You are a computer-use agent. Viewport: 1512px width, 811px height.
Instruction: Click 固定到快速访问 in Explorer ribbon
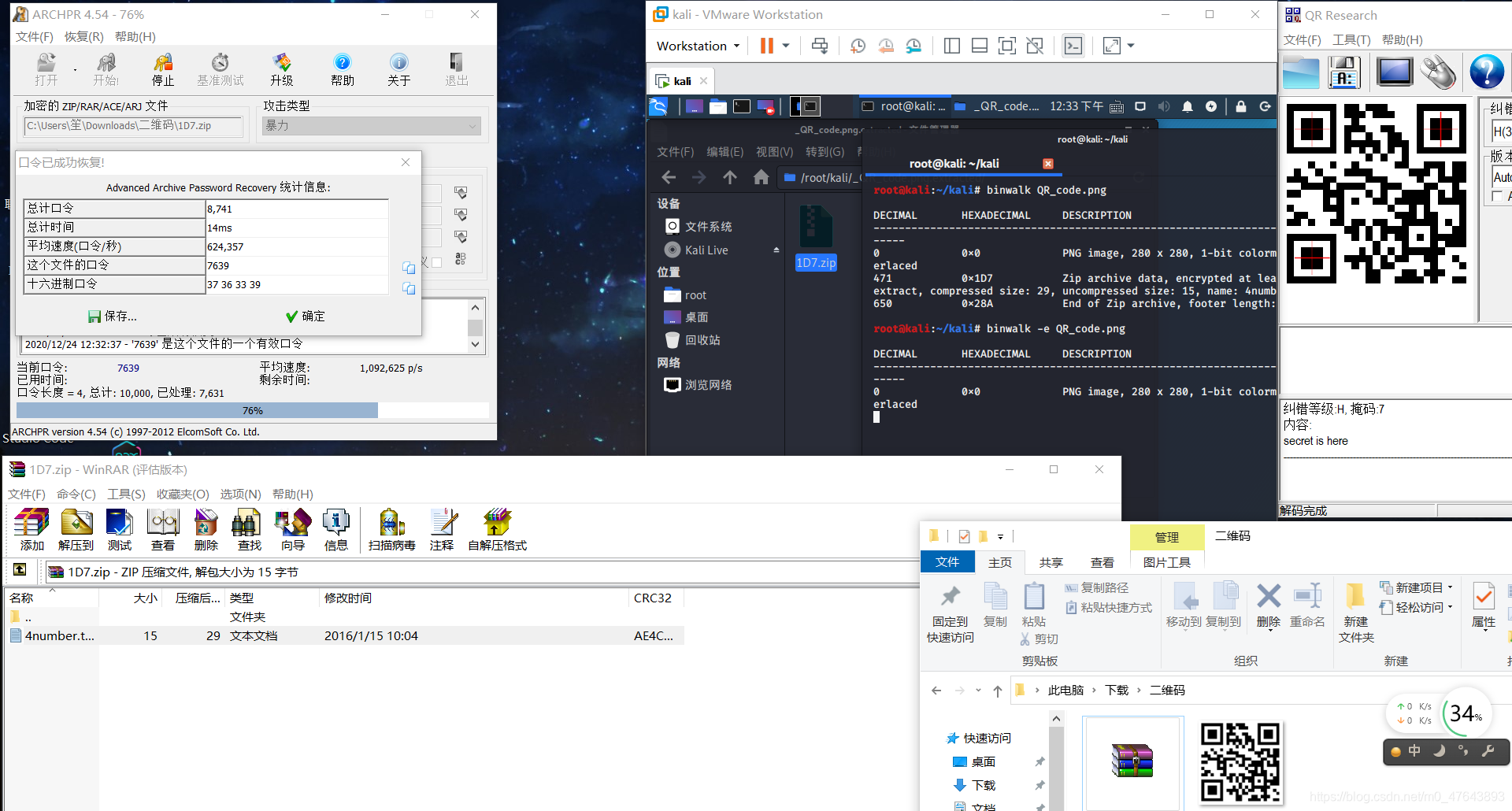[951, 615]
